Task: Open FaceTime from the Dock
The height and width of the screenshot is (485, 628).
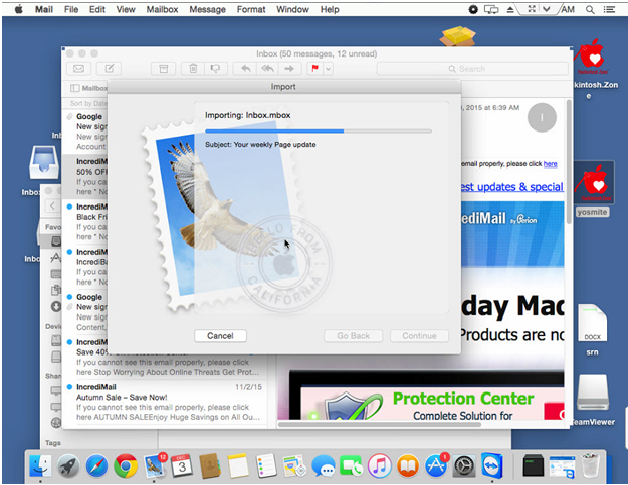Action: [351, 466]
